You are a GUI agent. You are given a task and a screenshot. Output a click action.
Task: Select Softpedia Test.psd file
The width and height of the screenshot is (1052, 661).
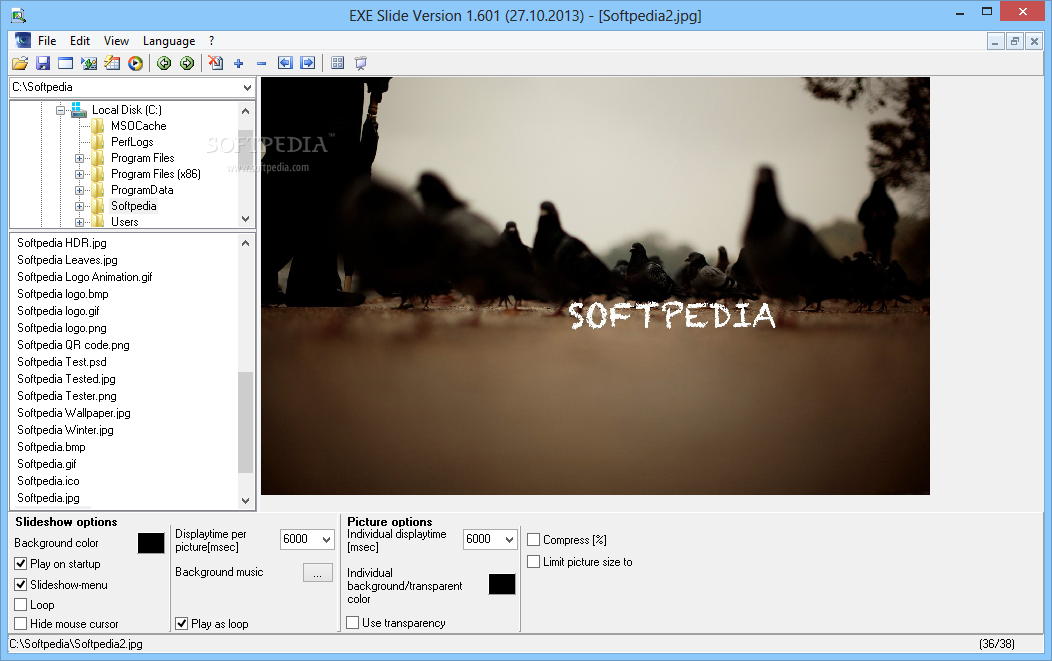click(62, 362)
